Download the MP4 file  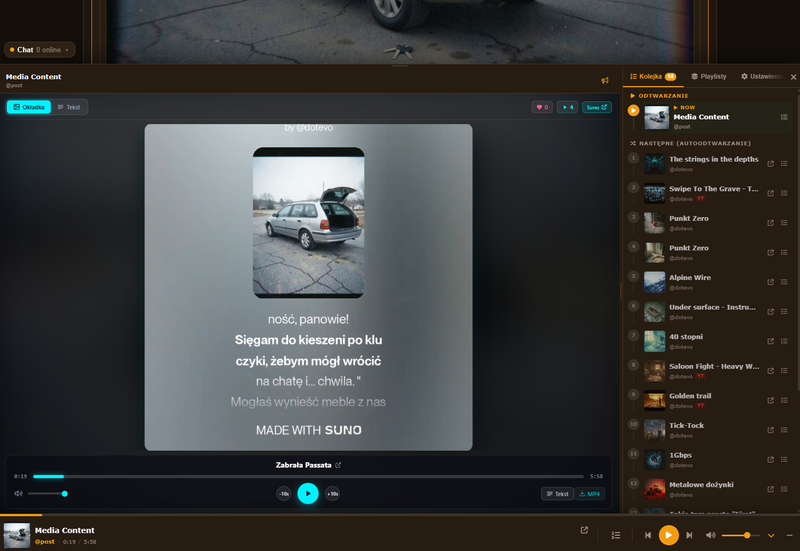589,494
